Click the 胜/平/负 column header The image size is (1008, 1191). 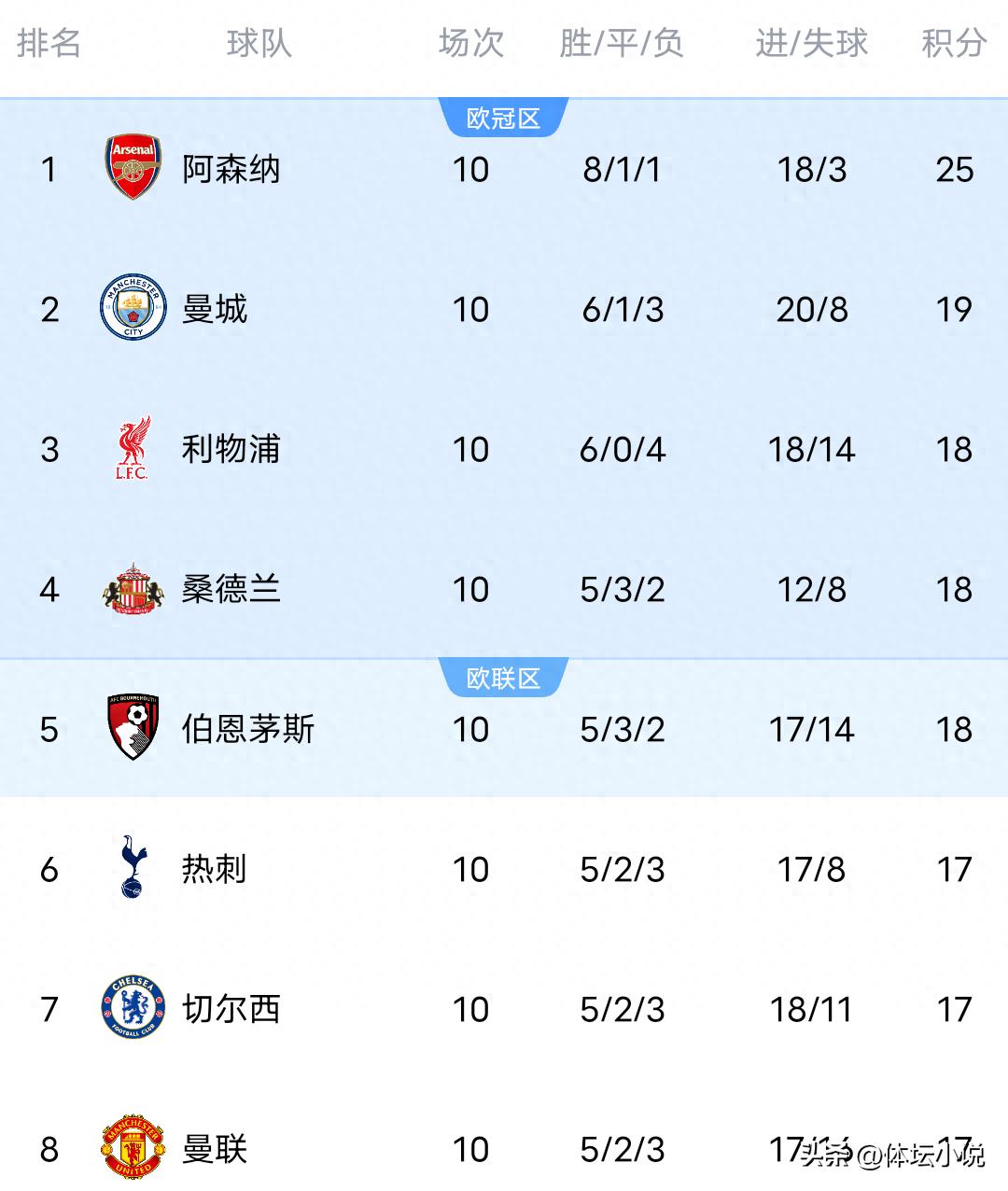(622, 43)
